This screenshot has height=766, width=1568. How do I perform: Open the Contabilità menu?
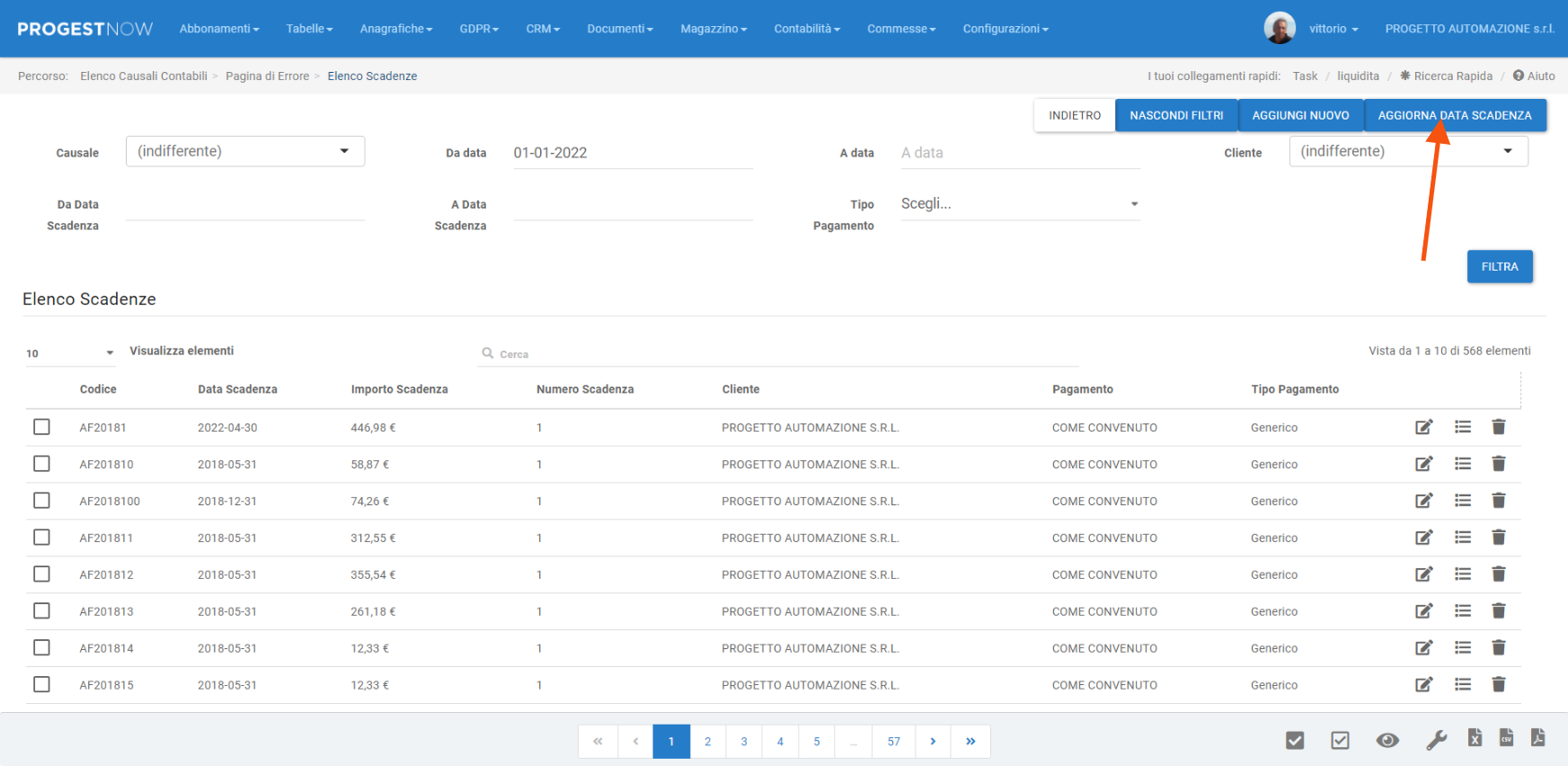point(806,29)
